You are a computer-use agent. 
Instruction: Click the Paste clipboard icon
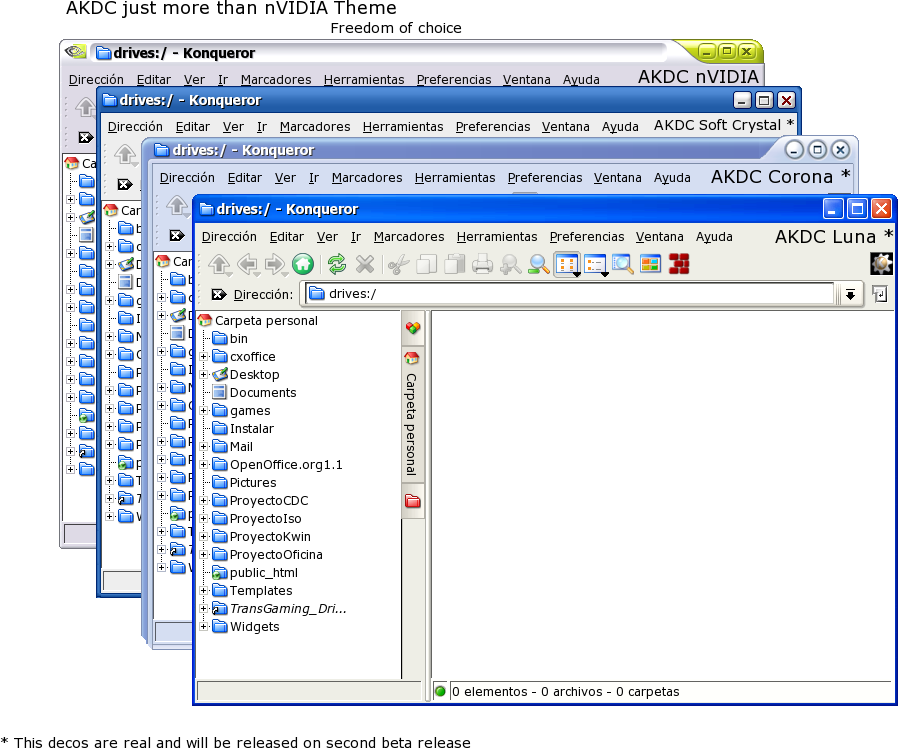tap(454, 264)
